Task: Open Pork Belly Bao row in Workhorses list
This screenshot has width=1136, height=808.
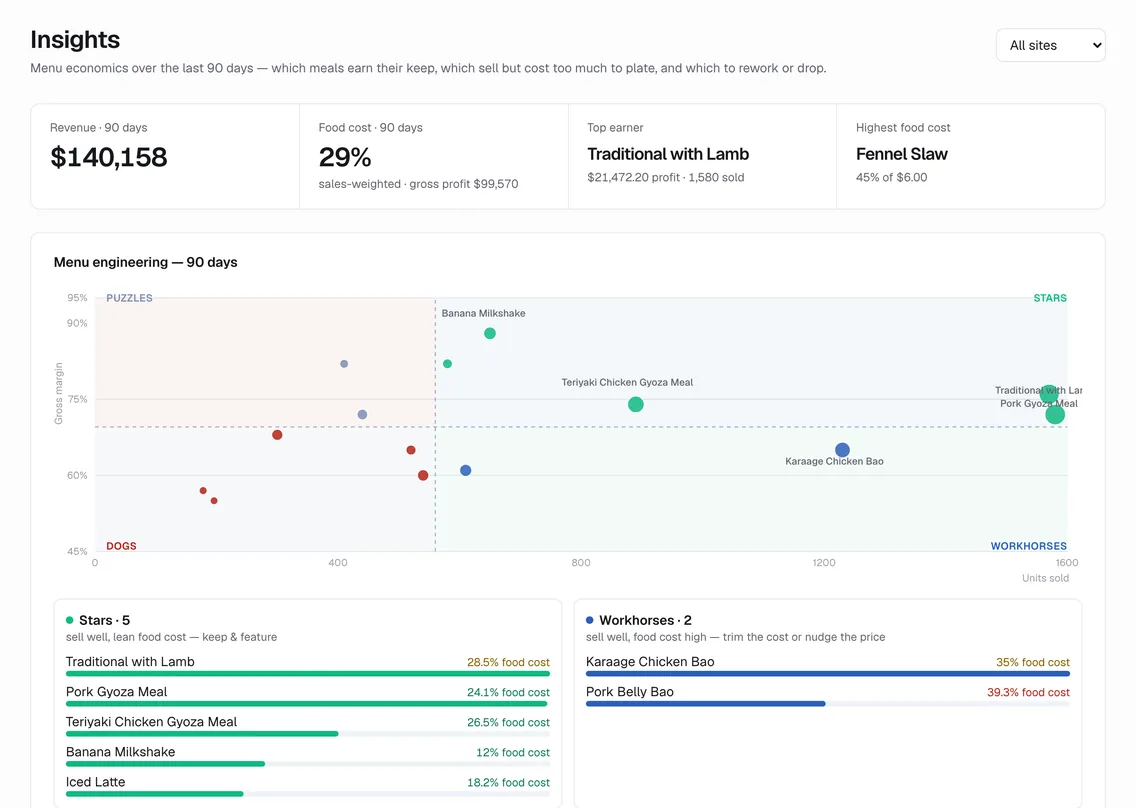Action: (827, 696)
